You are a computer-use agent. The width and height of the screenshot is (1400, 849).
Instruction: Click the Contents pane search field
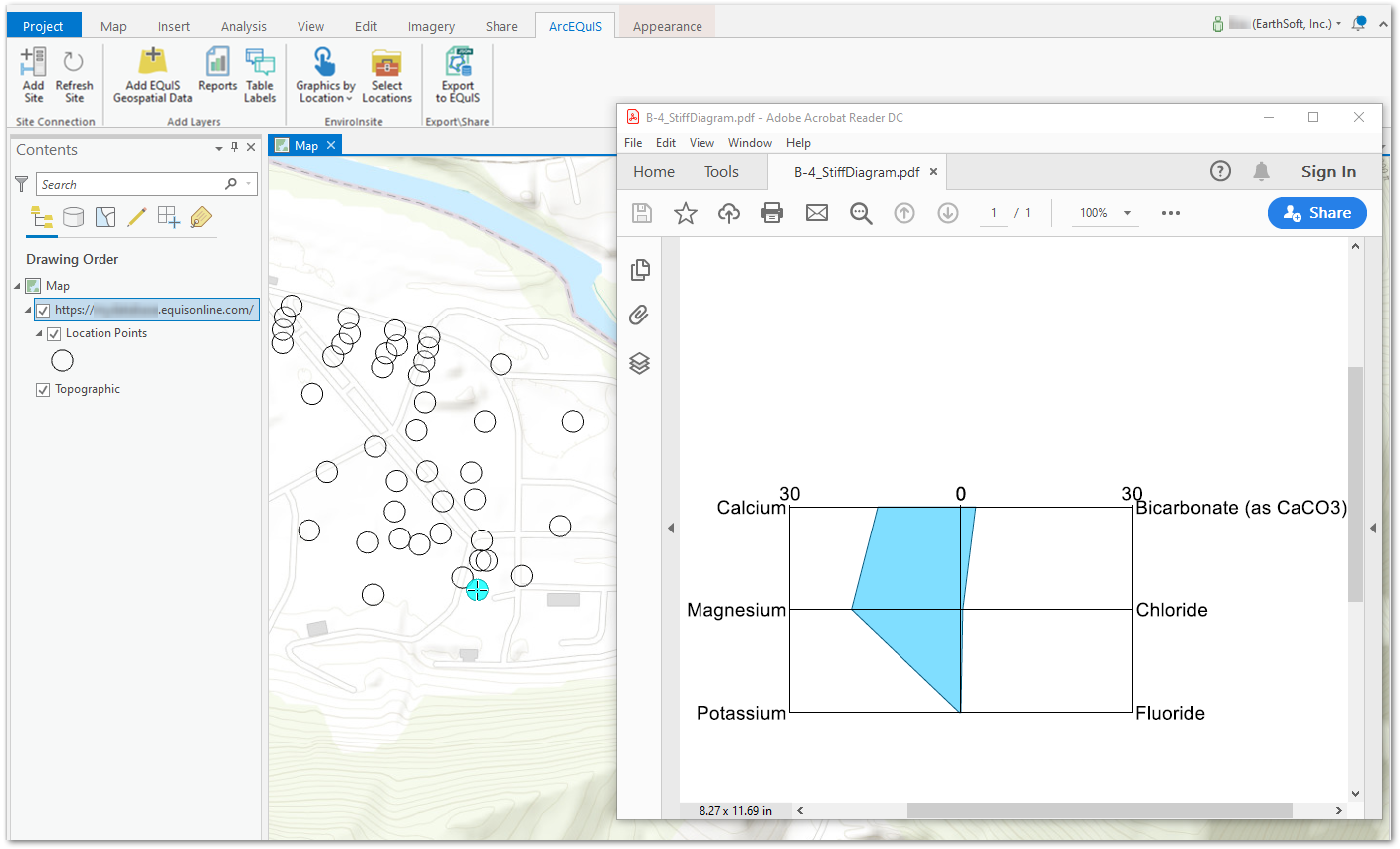129,185
